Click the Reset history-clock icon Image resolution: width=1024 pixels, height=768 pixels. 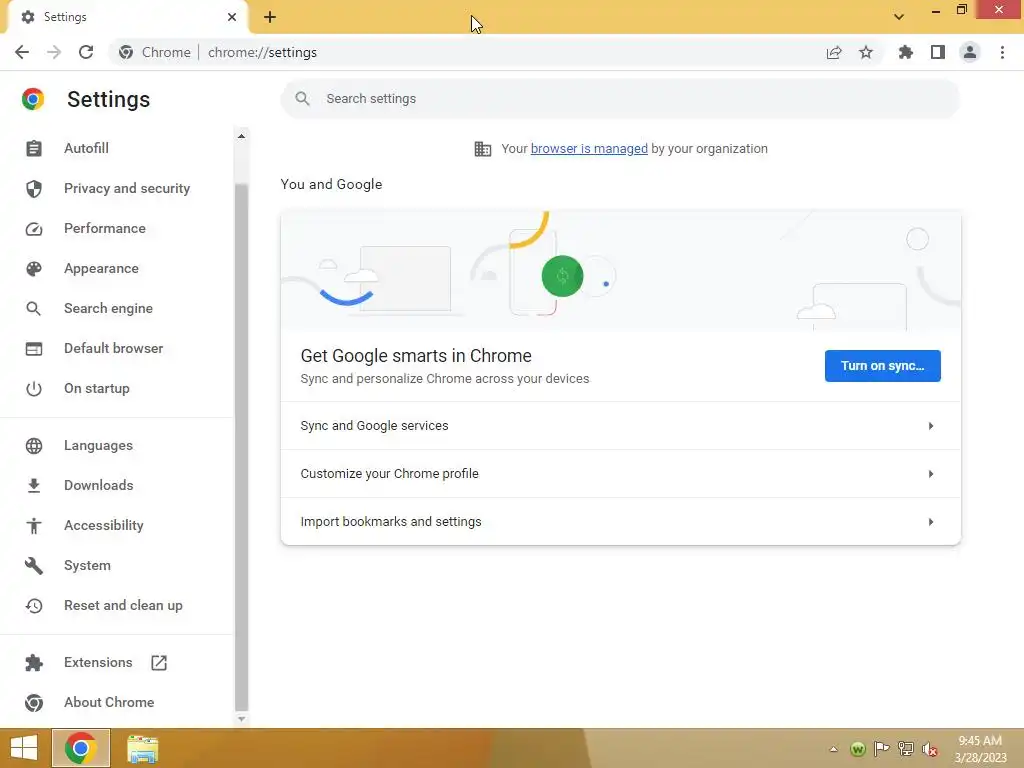point(34,605)
